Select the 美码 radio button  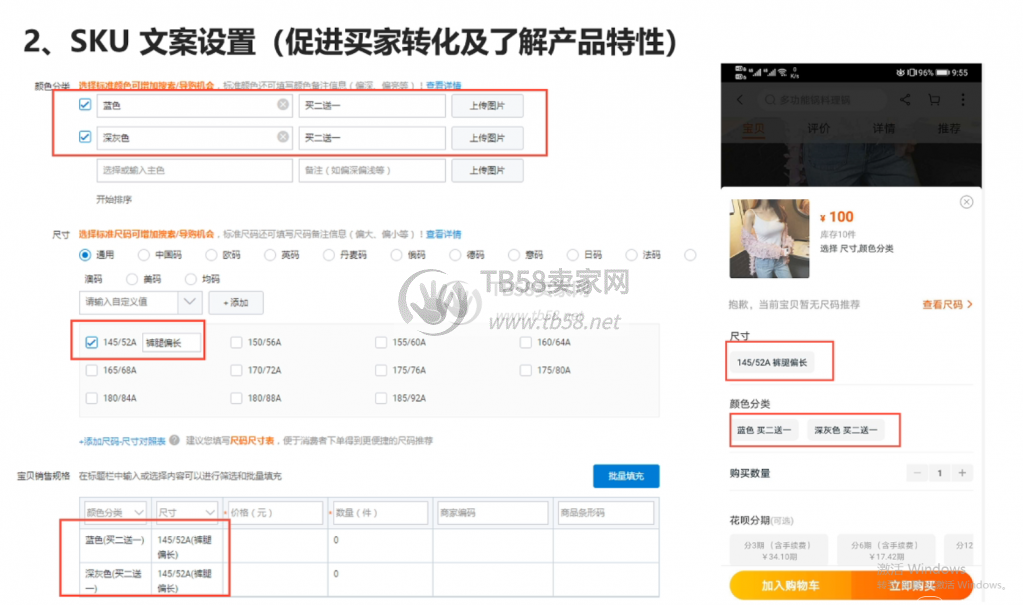(132, 279)
